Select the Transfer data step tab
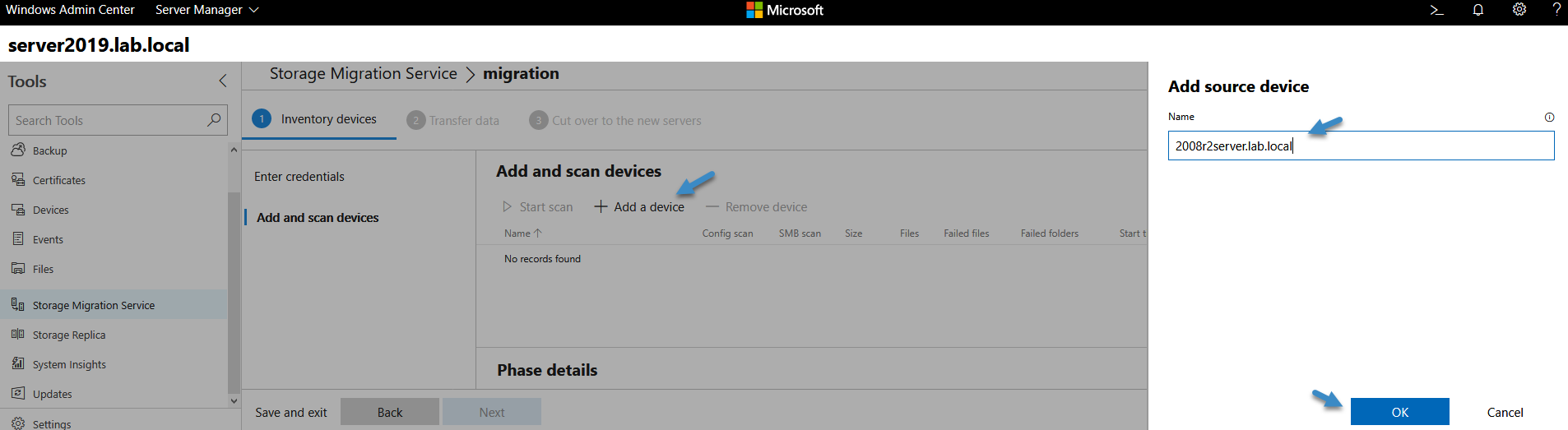1568x430 pixels. (x=453, y=121)
